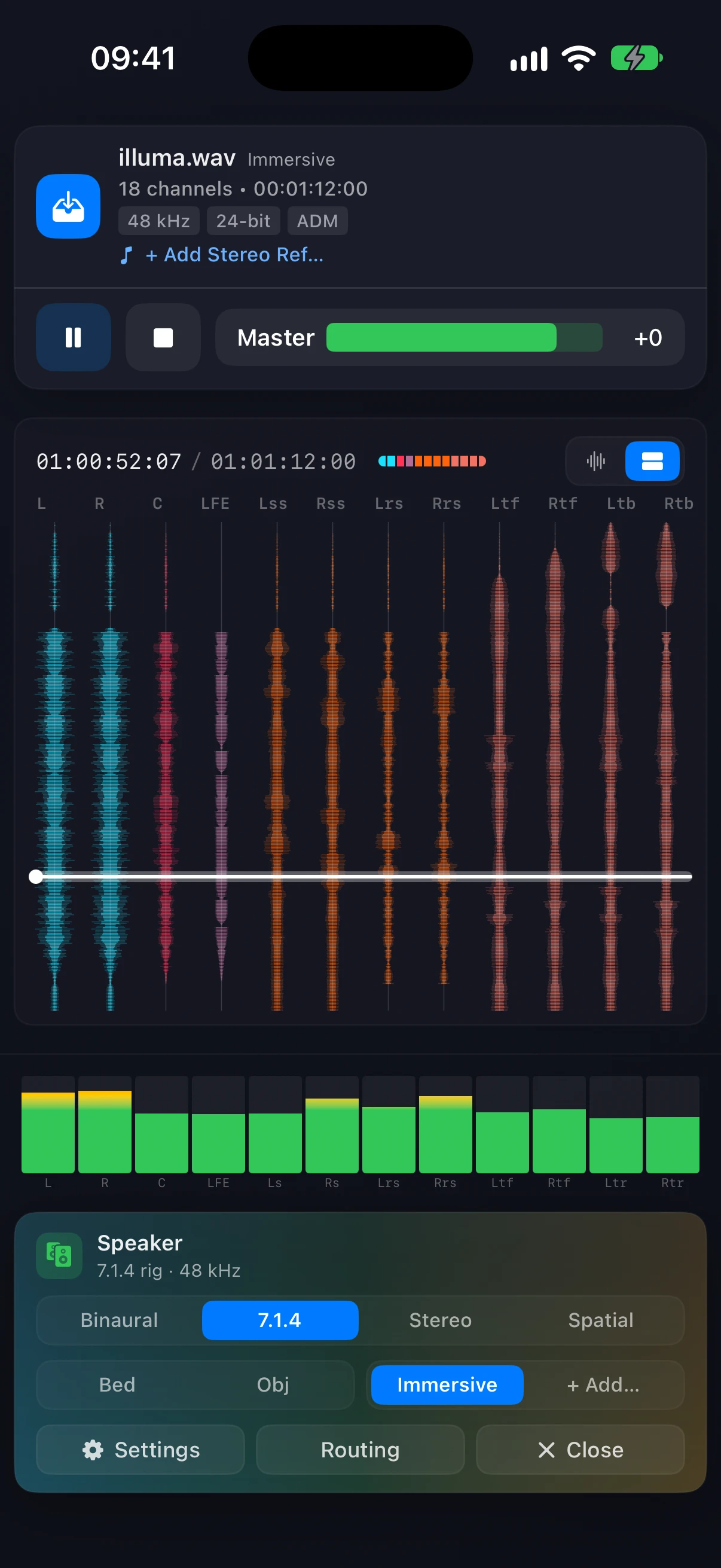Click the music note icon beside Add Stereo Ref

pos(126,255)
